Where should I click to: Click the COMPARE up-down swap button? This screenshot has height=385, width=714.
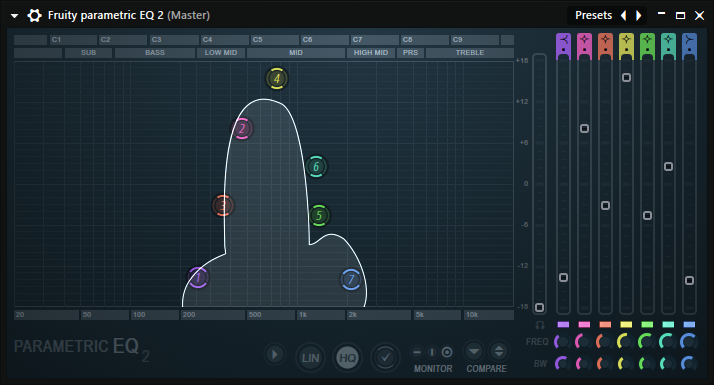click(499, 352)
